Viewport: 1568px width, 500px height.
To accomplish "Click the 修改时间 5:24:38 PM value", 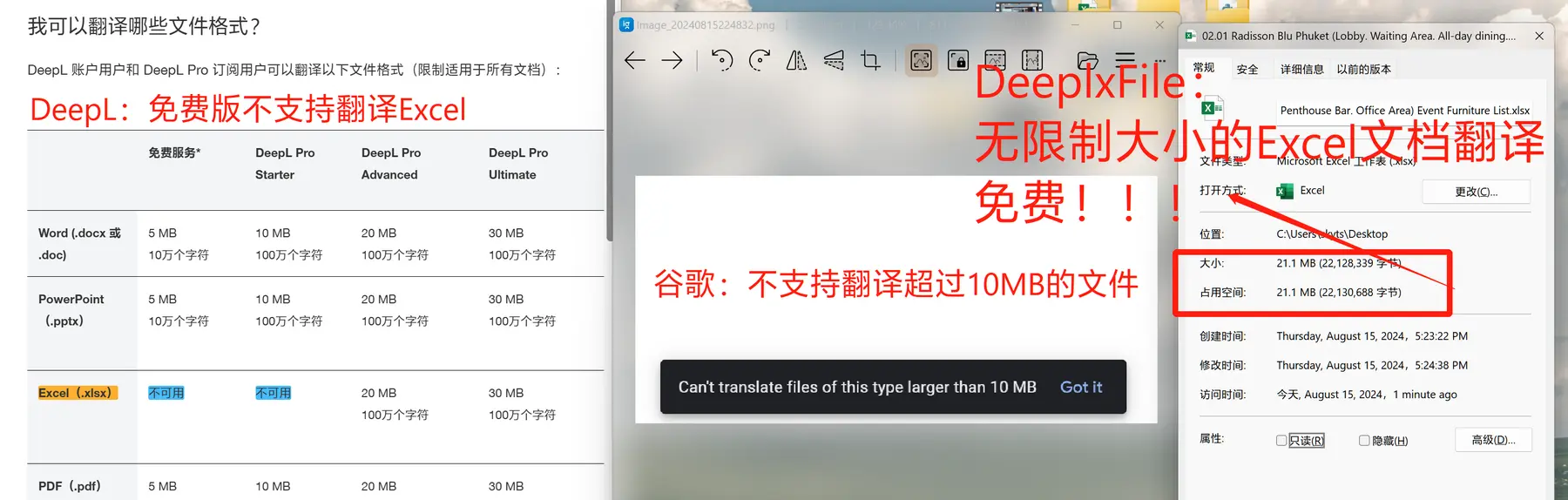I will 1372,366.
